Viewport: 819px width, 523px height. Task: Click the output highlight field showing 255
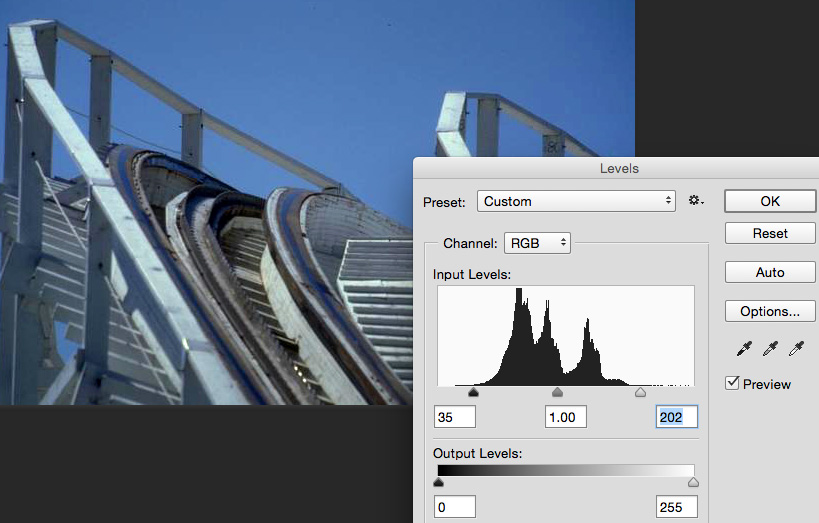tap(676, 507)
